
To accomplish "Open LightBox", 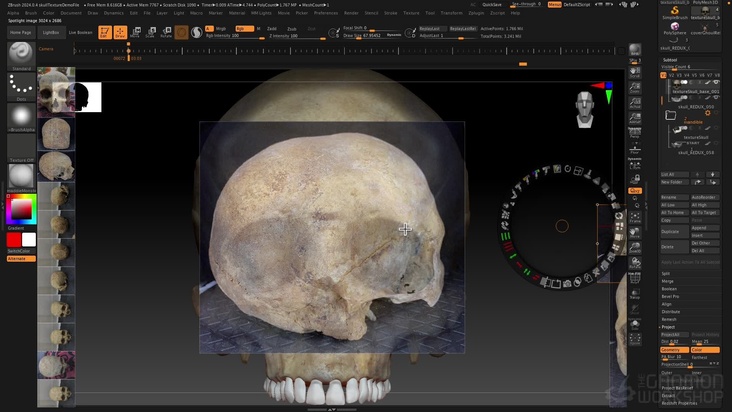I will [51, 33].
